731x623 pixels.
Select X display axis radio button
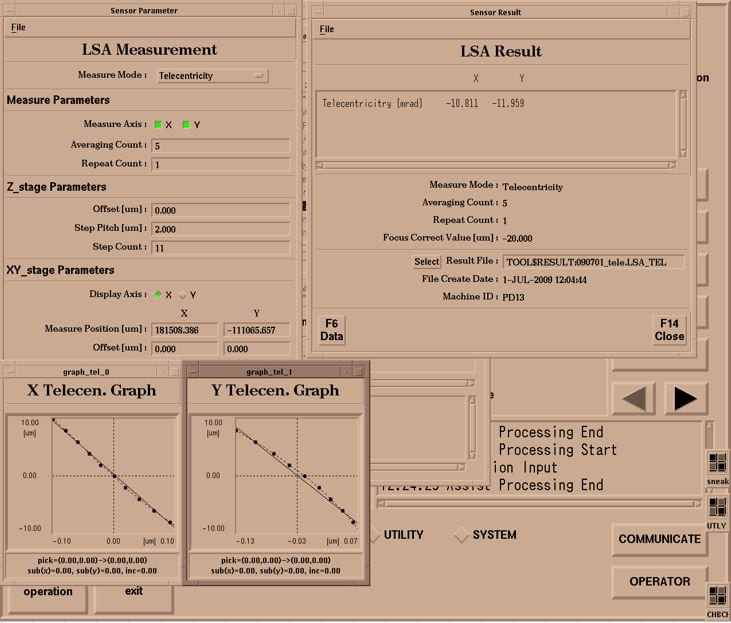click(x=158, y=294)
